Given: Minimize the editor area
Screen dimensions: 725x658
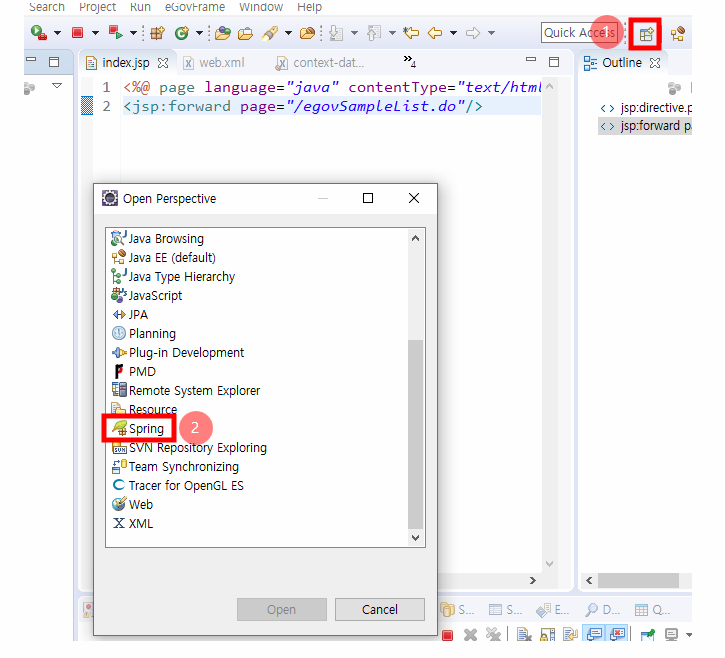Looking at the screenshot, I should pyautogui.click(x=531, y=59).
